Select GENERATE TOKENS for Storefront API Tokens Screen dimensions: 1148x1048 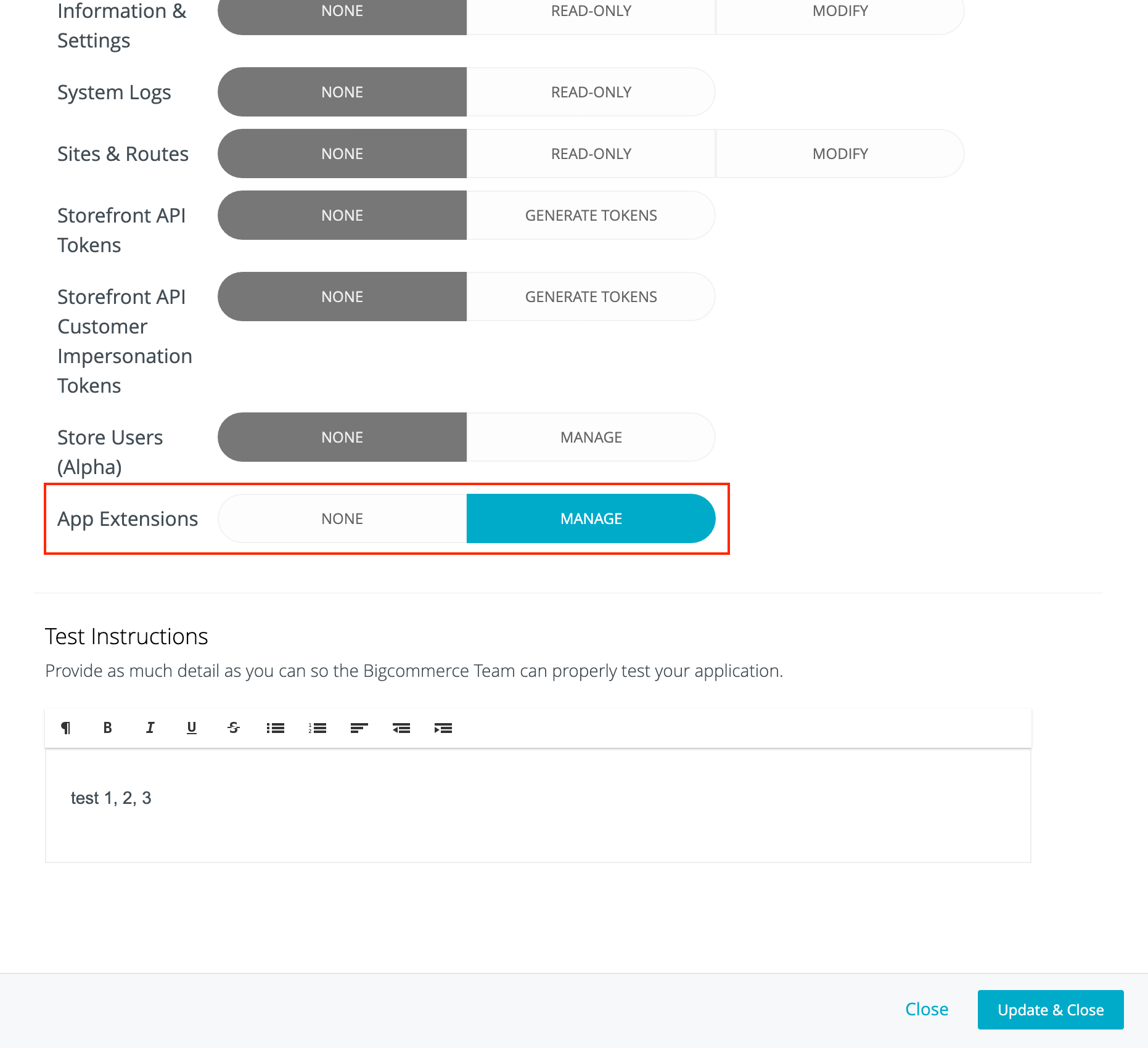[590, 215]
